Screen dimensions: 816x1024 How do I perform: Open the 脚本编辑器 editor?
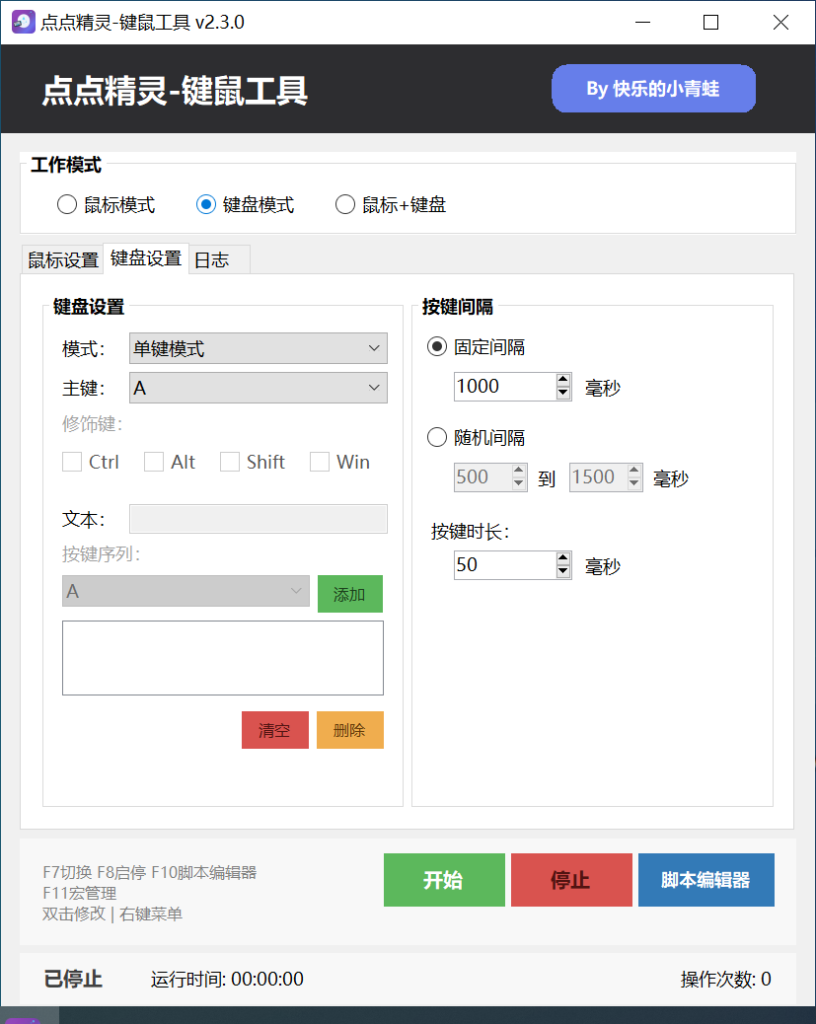pyautogui.click(x=706, y=880)
